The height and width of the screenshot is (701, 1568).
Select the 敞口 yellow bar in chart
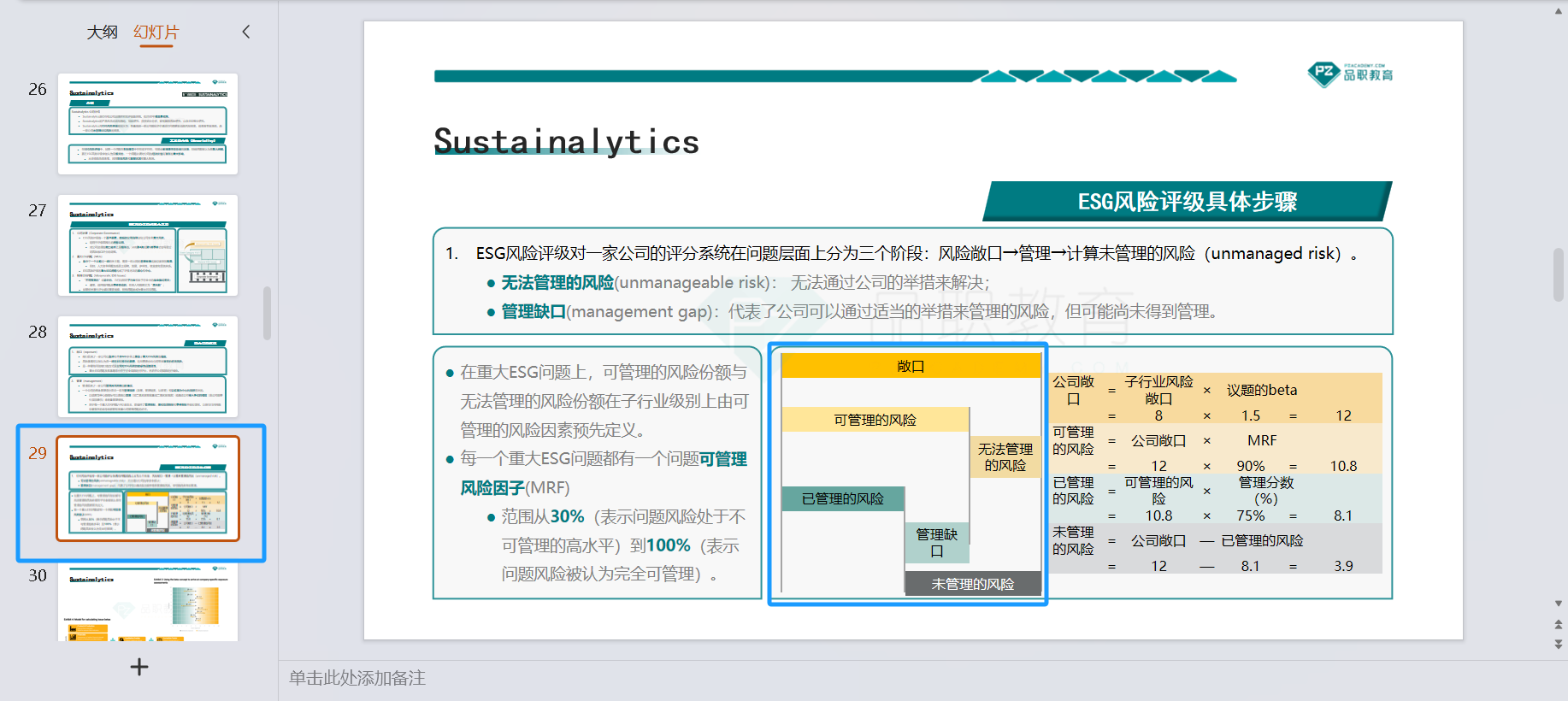pyautogui.click(x=911, y=366)
